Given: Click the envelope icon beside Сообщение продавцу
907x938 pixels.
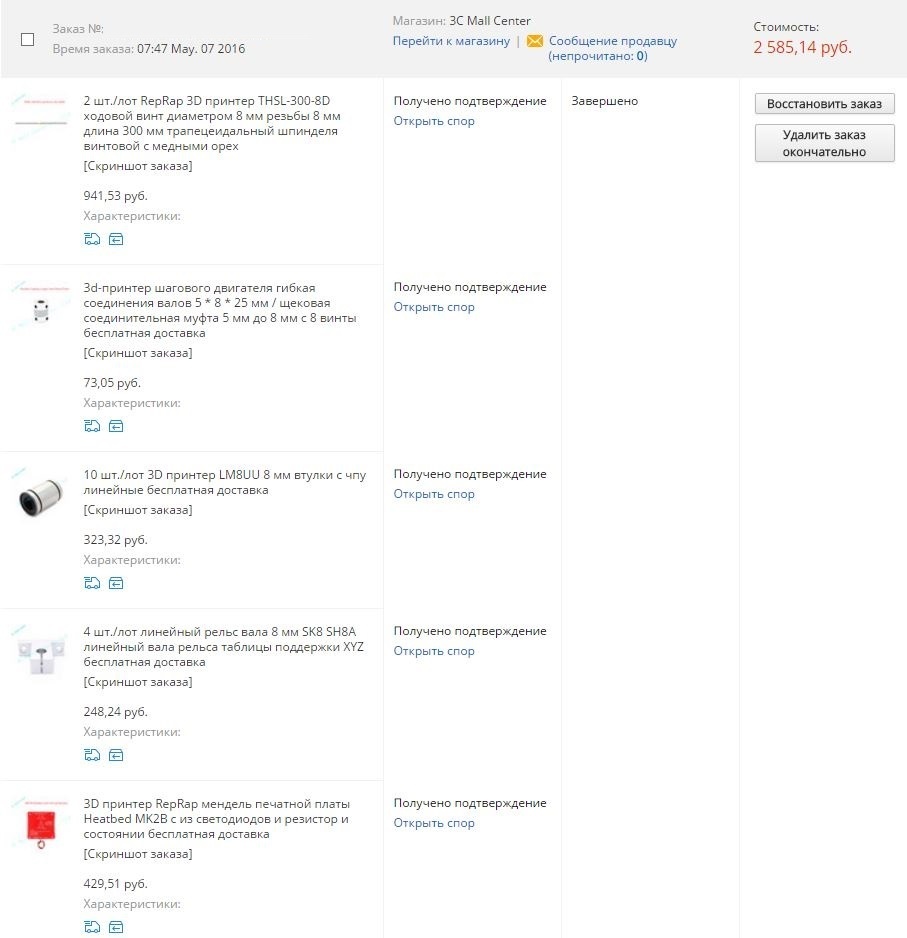Looking at the screenshot, I should 535,41.
